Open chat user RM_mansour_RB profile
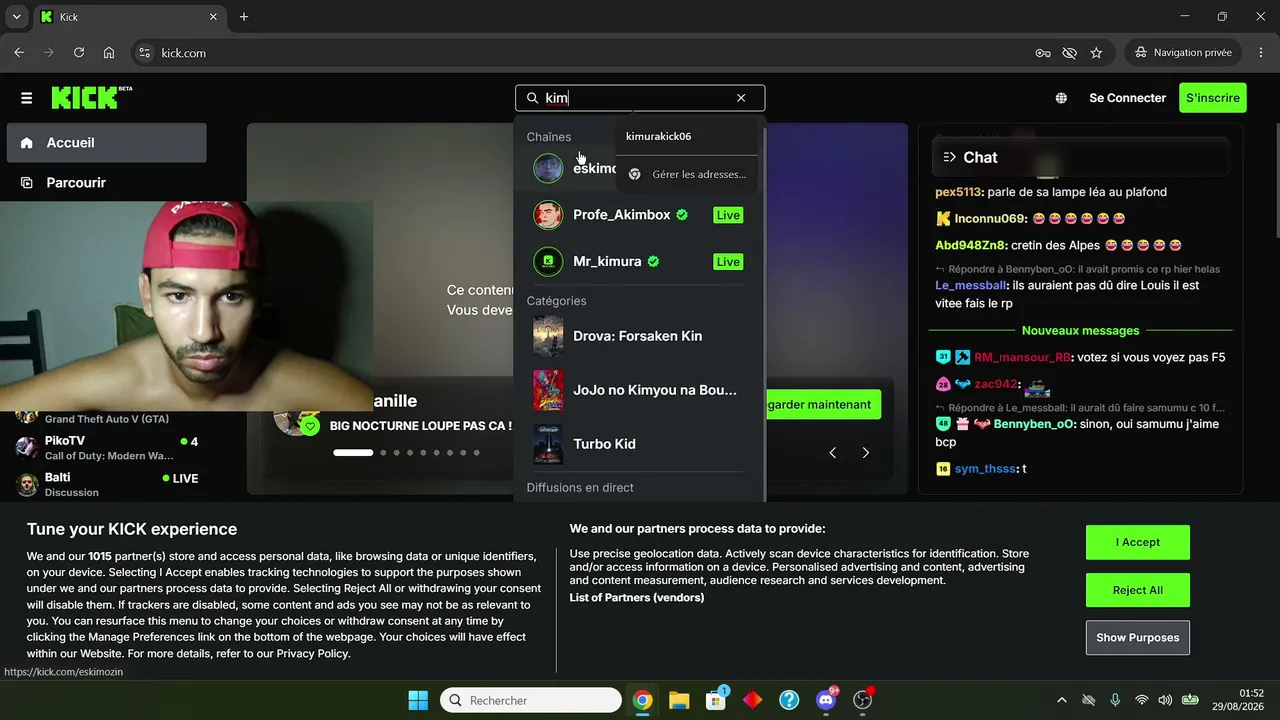The width and height of the screenshot is (1280, 720). click(x=1022, y=358)
